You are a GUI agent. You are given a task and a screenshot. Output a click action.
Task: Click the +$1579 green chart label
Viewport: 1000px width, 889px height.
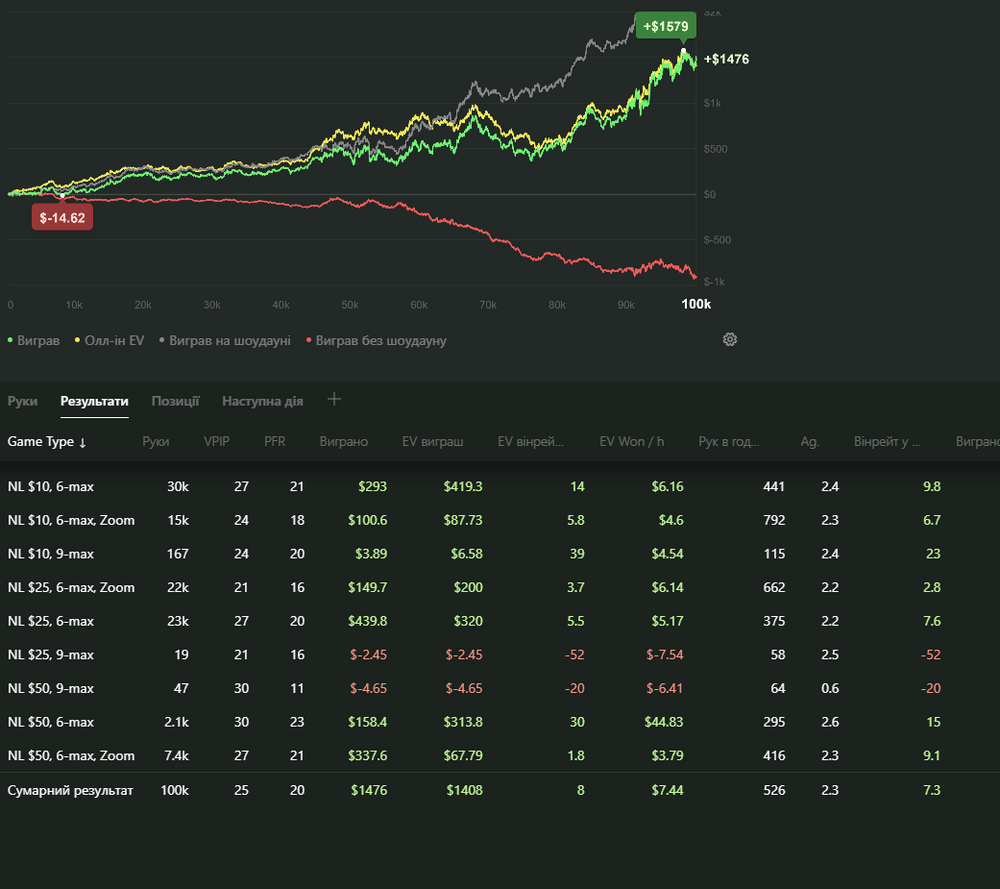[x=663, y=25]
